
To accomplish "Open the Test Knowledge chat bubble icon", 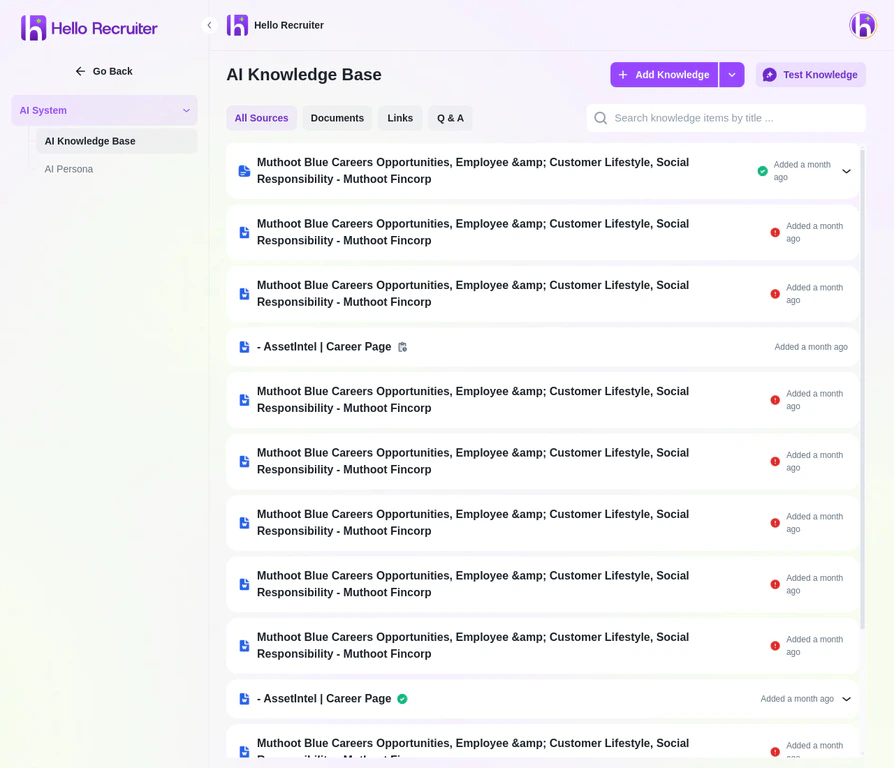I will tap(769, 74).
